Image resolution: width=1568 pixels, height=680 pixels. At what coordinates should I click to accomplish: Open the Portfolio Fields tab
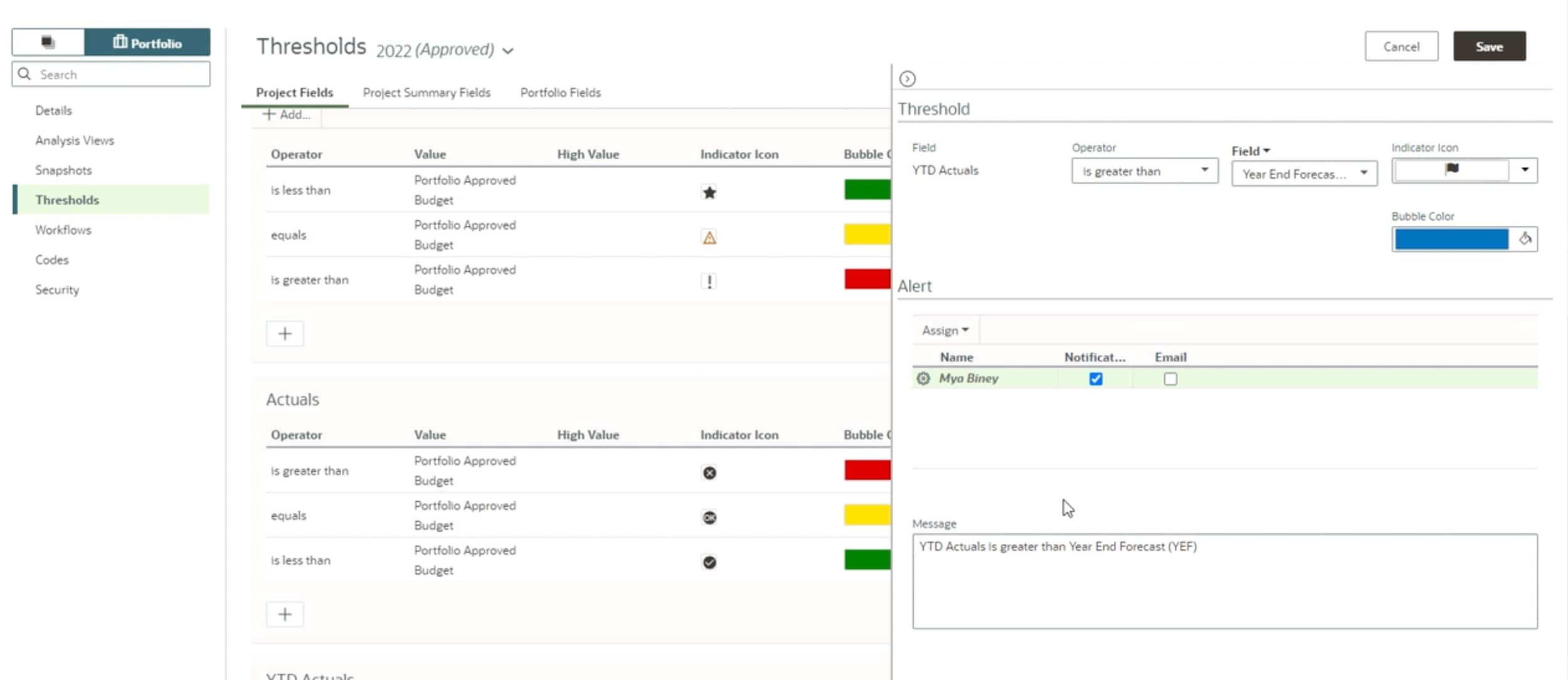(x=560, y=93)
